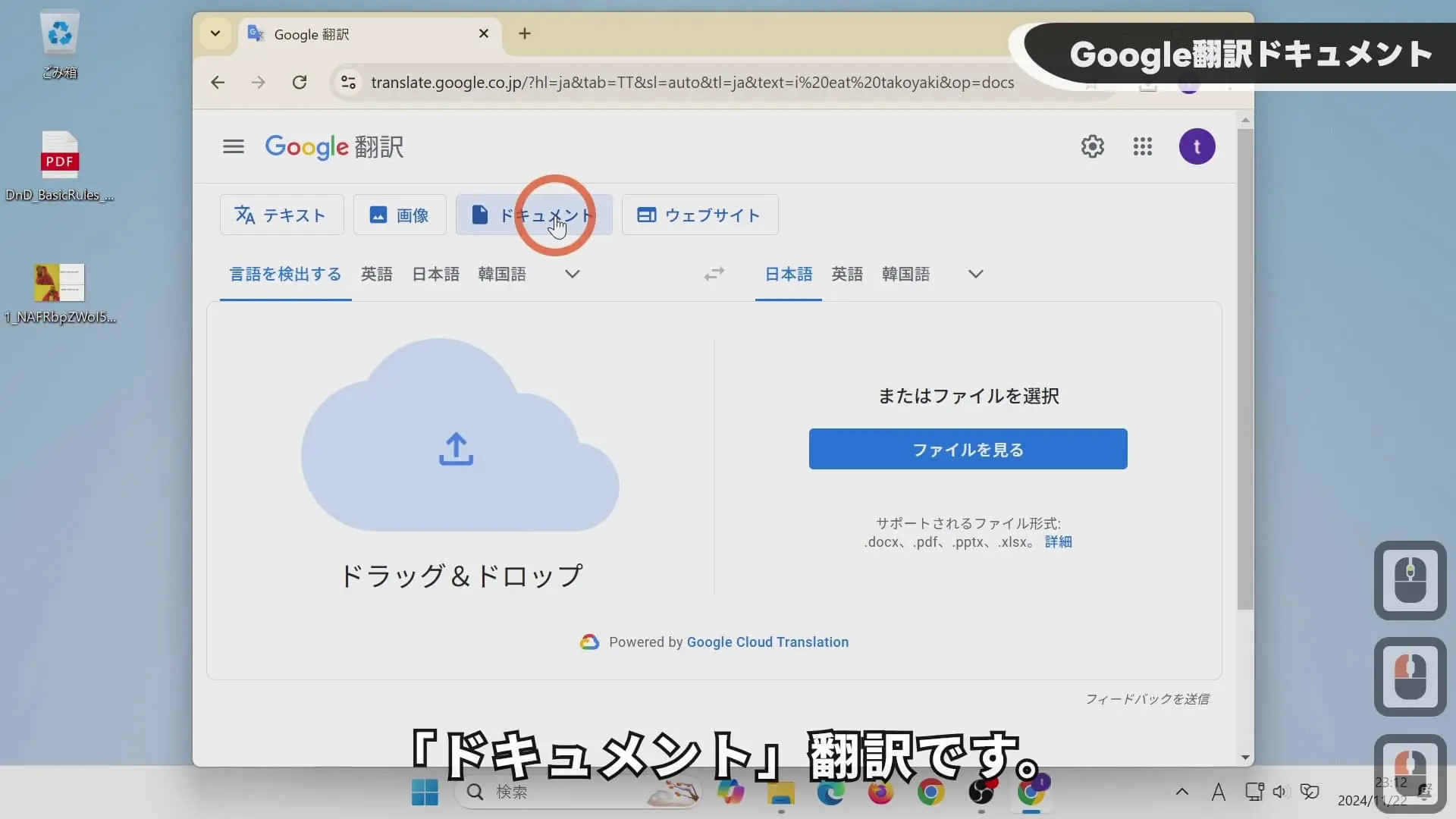Select the 画像 image translation mode
The width and height of the screenshot is (1456, 819).
pos(399,215)
